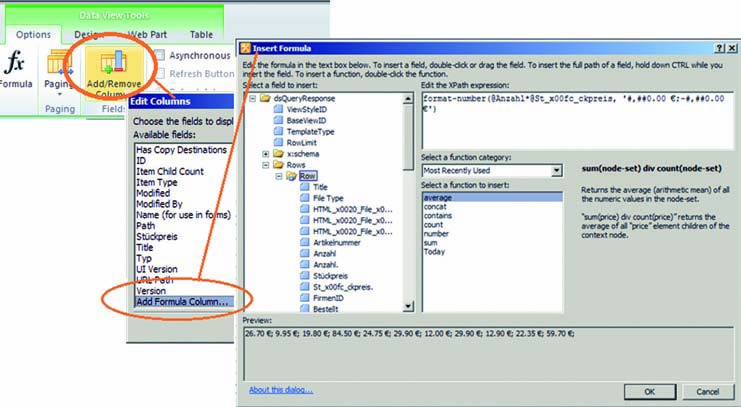Switch to the Table ribbon tab

coord(201,35)
